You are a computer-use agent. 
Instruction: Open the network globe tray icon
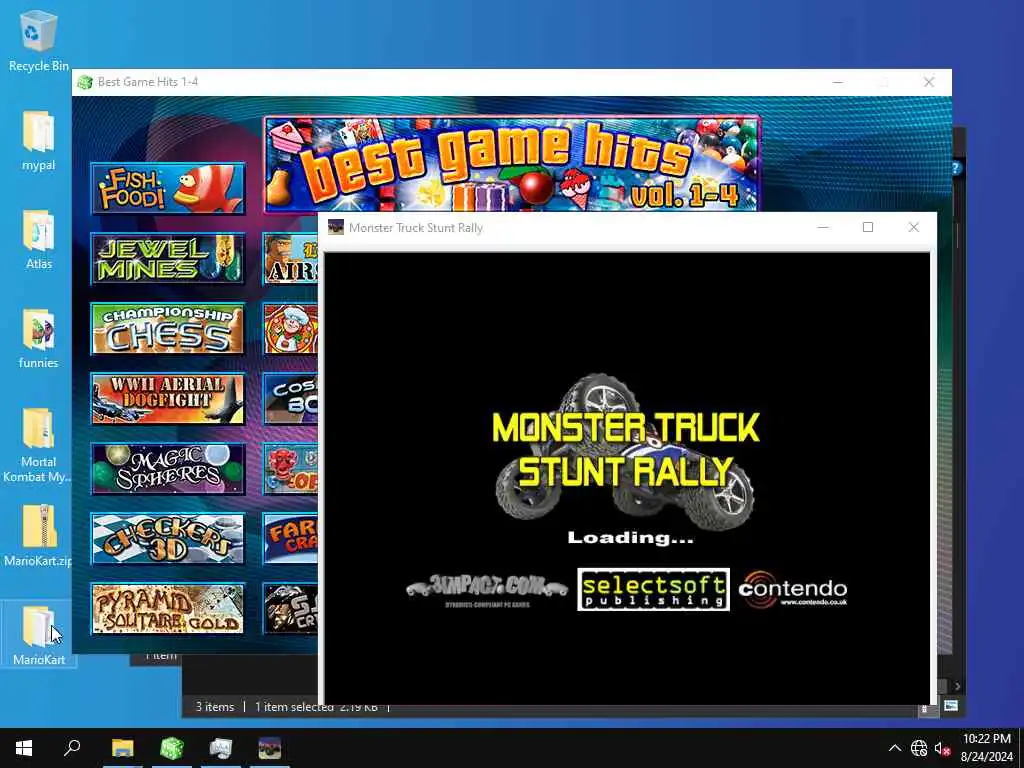[919, 748]
